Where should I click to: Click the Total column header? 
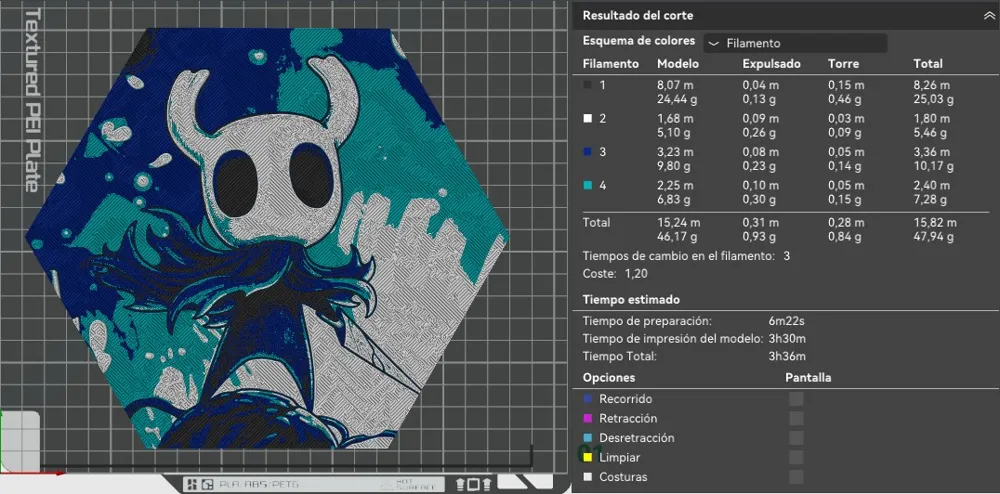[x=928, y=64]
